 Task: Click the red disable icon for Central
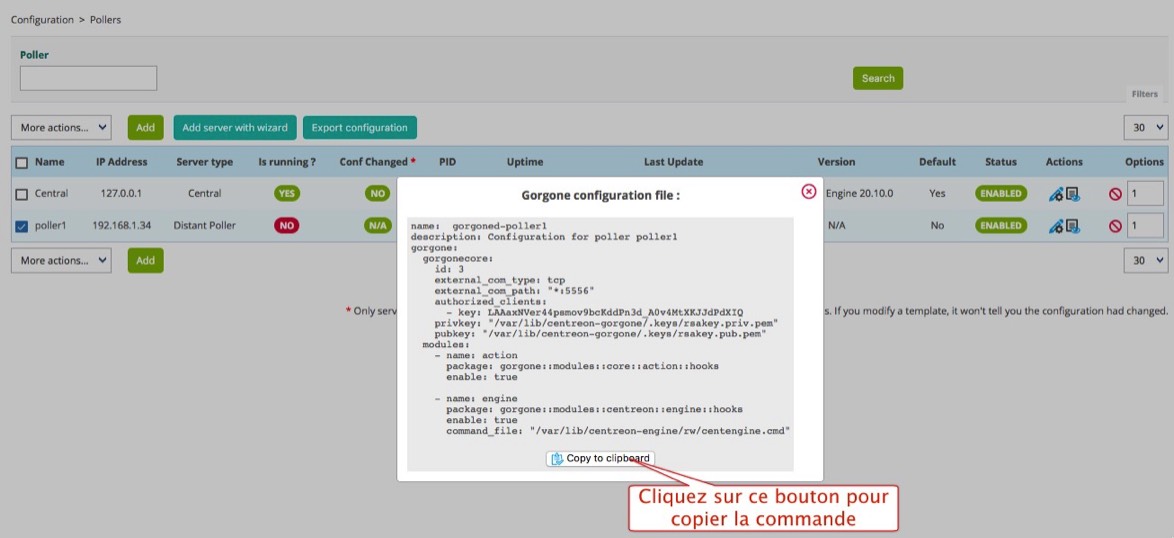[1115, 194]
